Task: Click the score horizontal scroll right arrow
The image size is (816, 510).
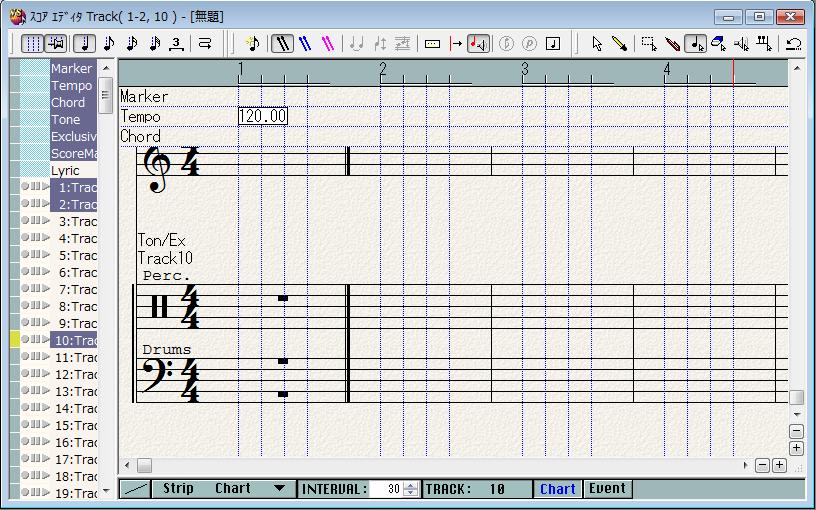Action: pos(746,465)
